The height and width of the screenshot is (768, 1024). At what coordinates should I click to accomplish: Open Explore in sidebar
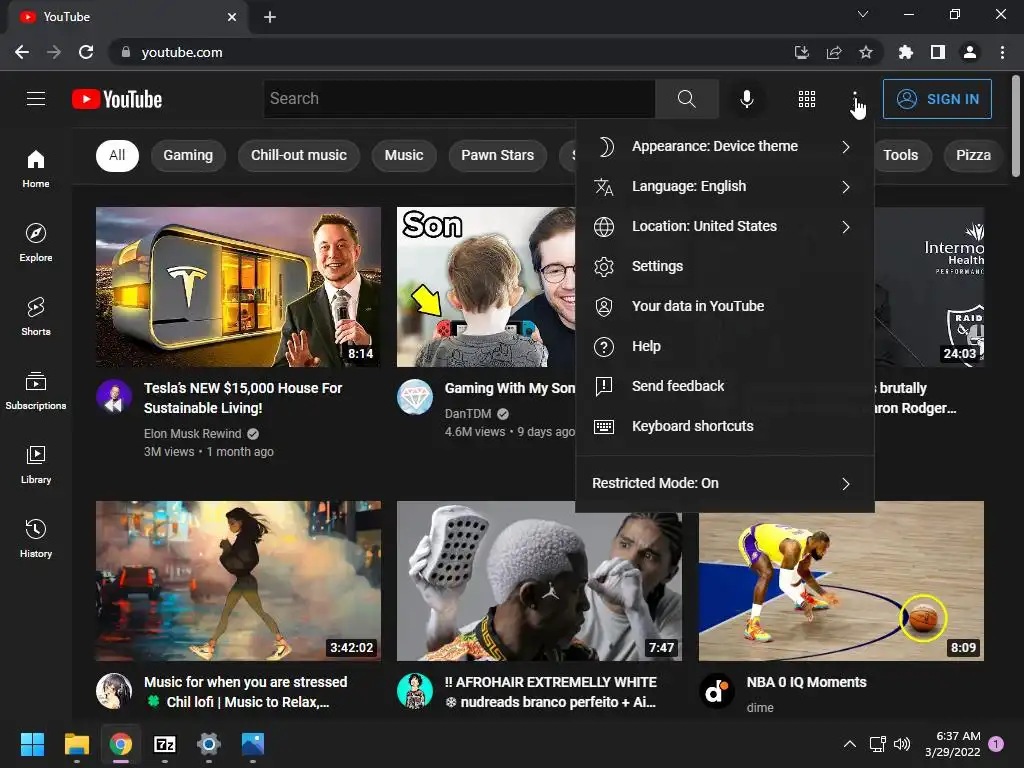[x=36, y=243]
